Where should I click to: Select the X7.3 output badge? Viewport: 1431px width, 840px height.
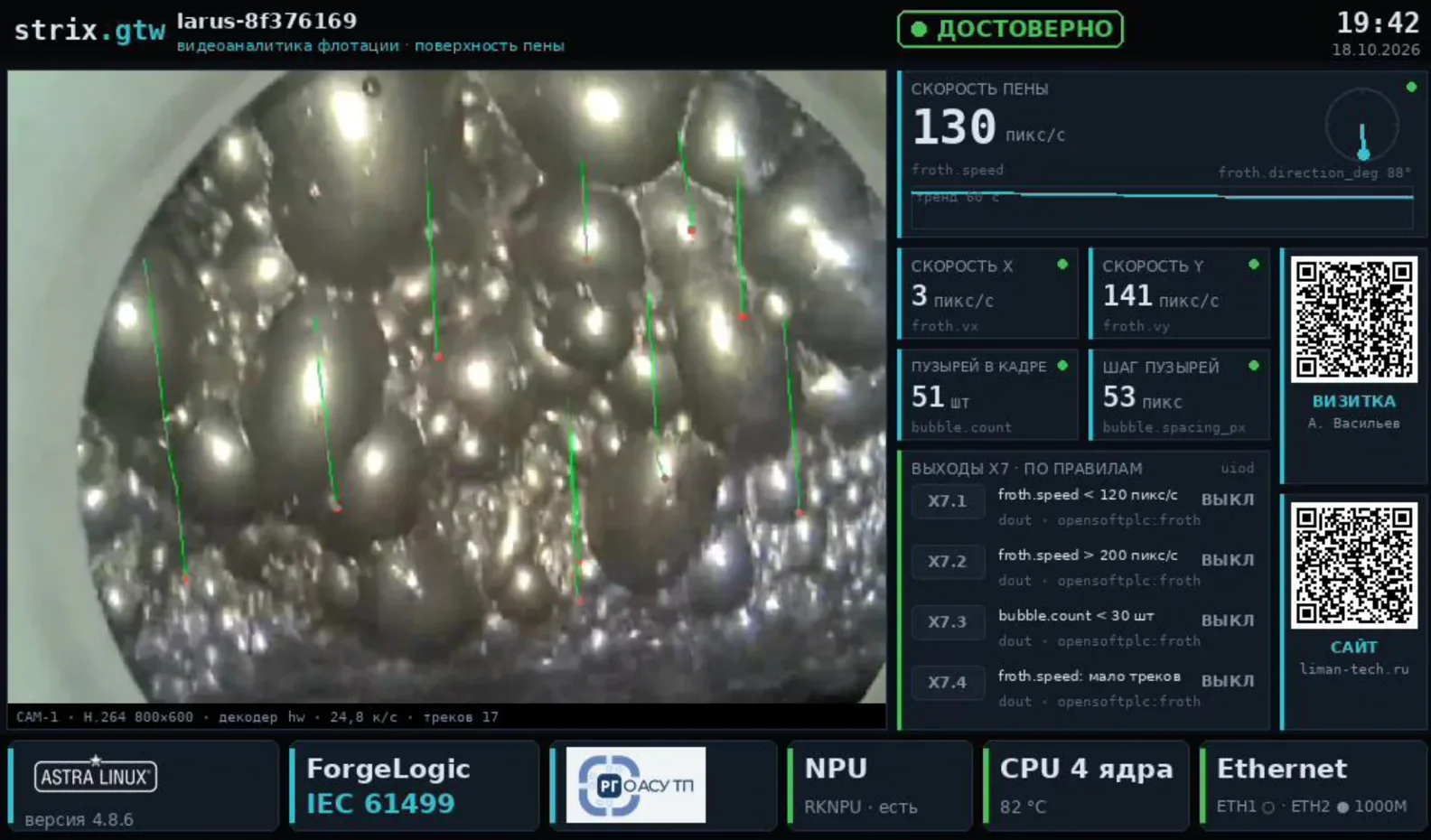tap(947, 622)
